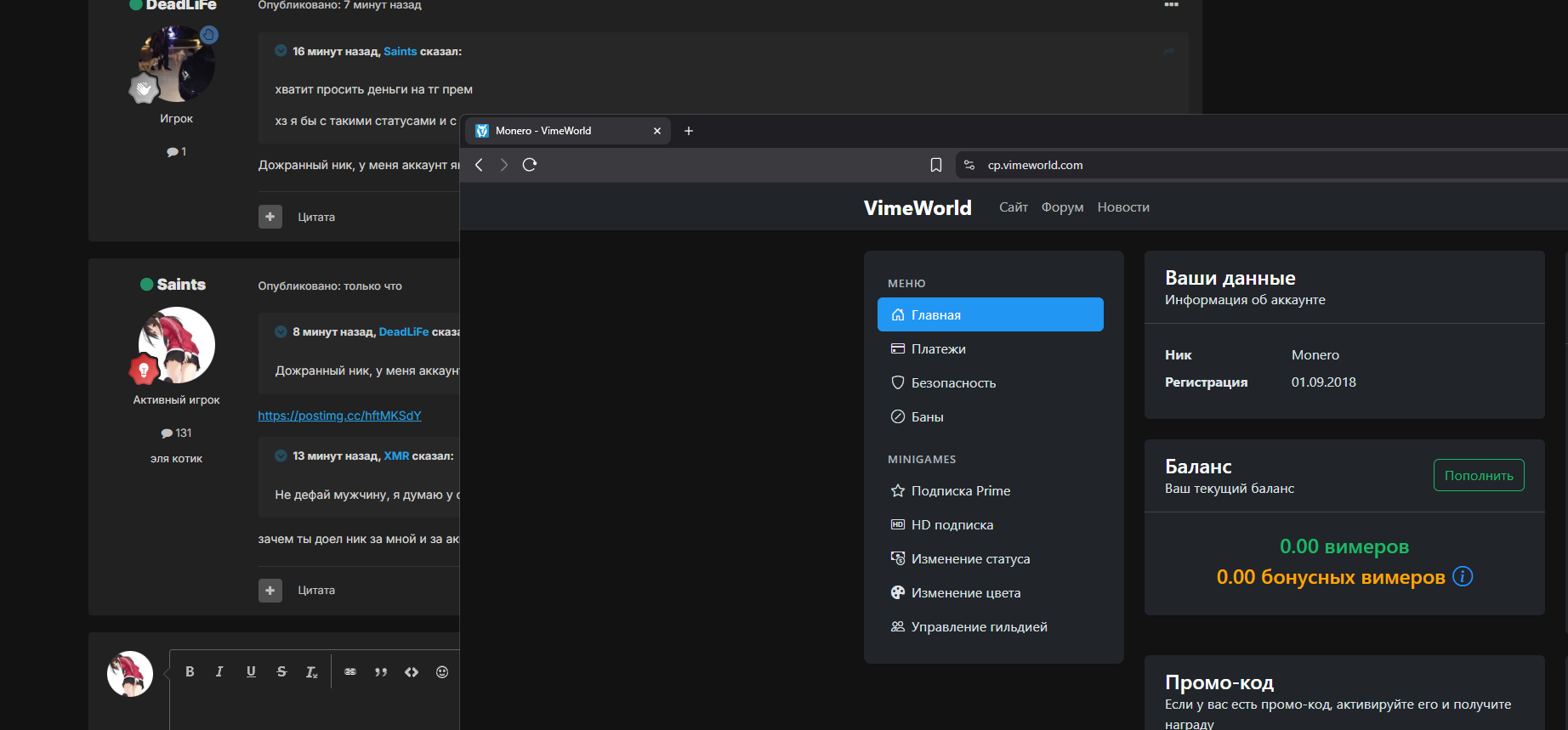Click the message count 131 under Saints
This screenshot has width=1568, height=730.
(x=177, y=433)
